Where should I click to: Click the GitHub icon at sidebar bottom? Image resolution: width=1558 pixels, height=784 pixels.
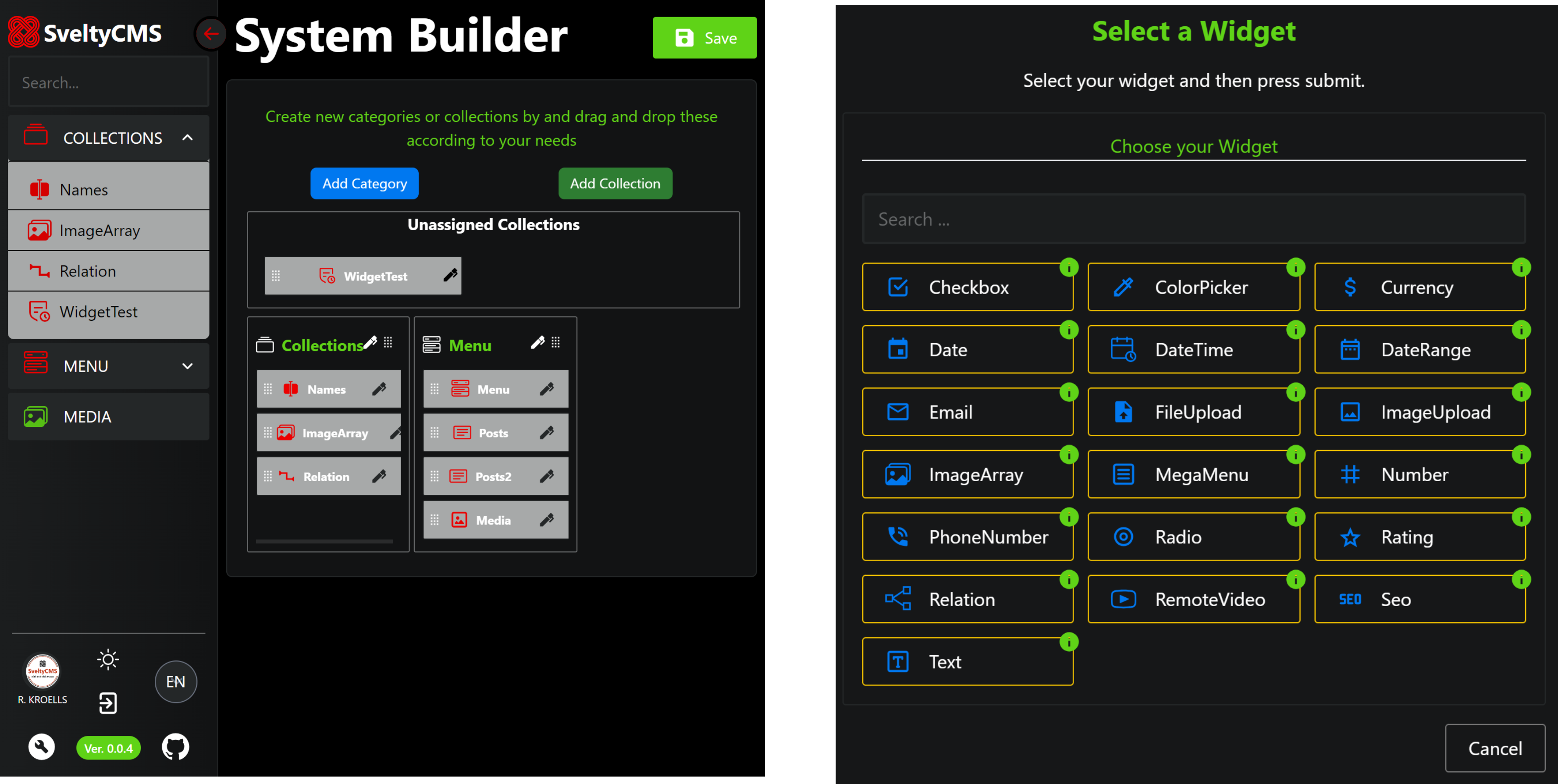coord(175,747)
